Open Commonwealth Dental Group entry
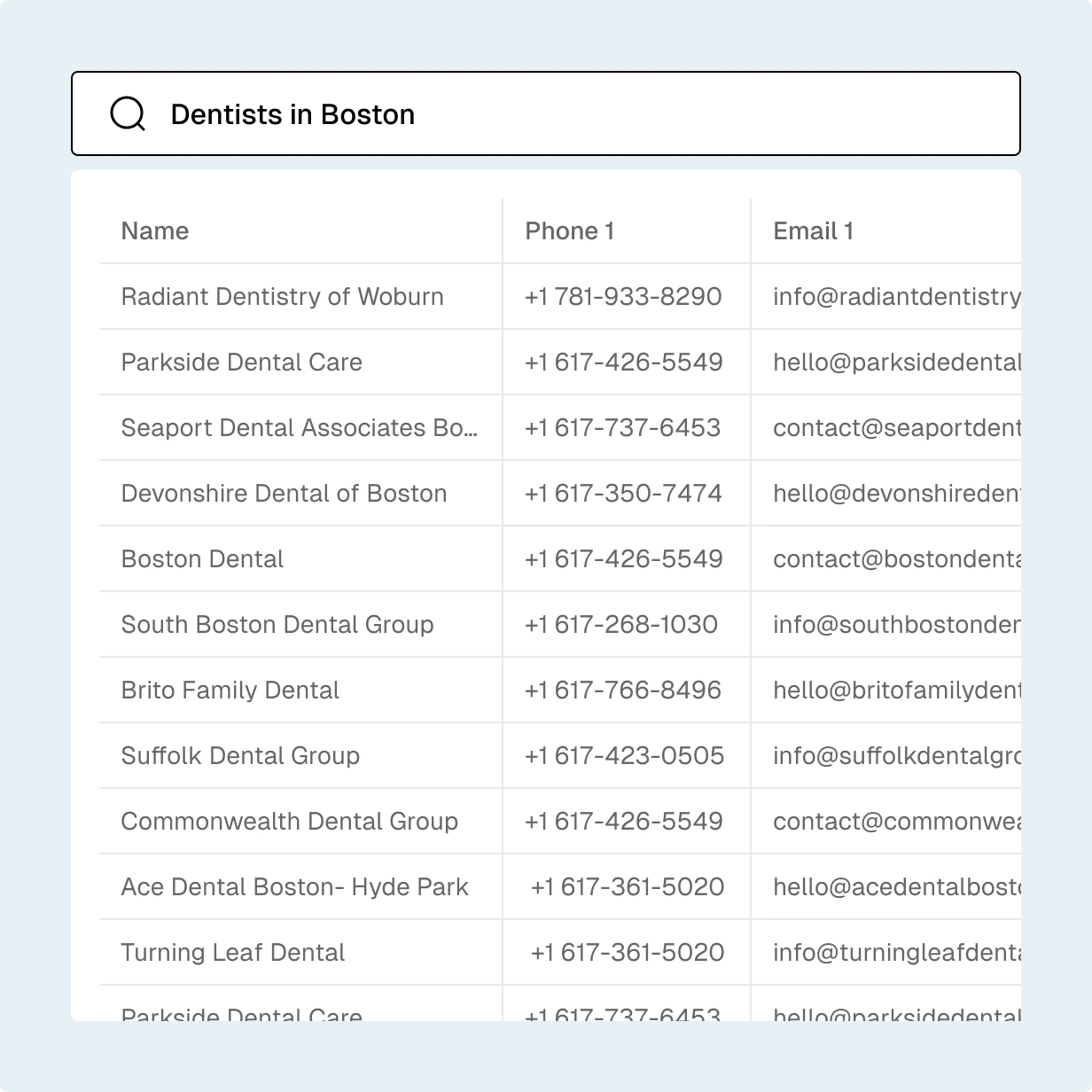The width and height of the screenshot is (1092, 1092). [x=289, y=822]
